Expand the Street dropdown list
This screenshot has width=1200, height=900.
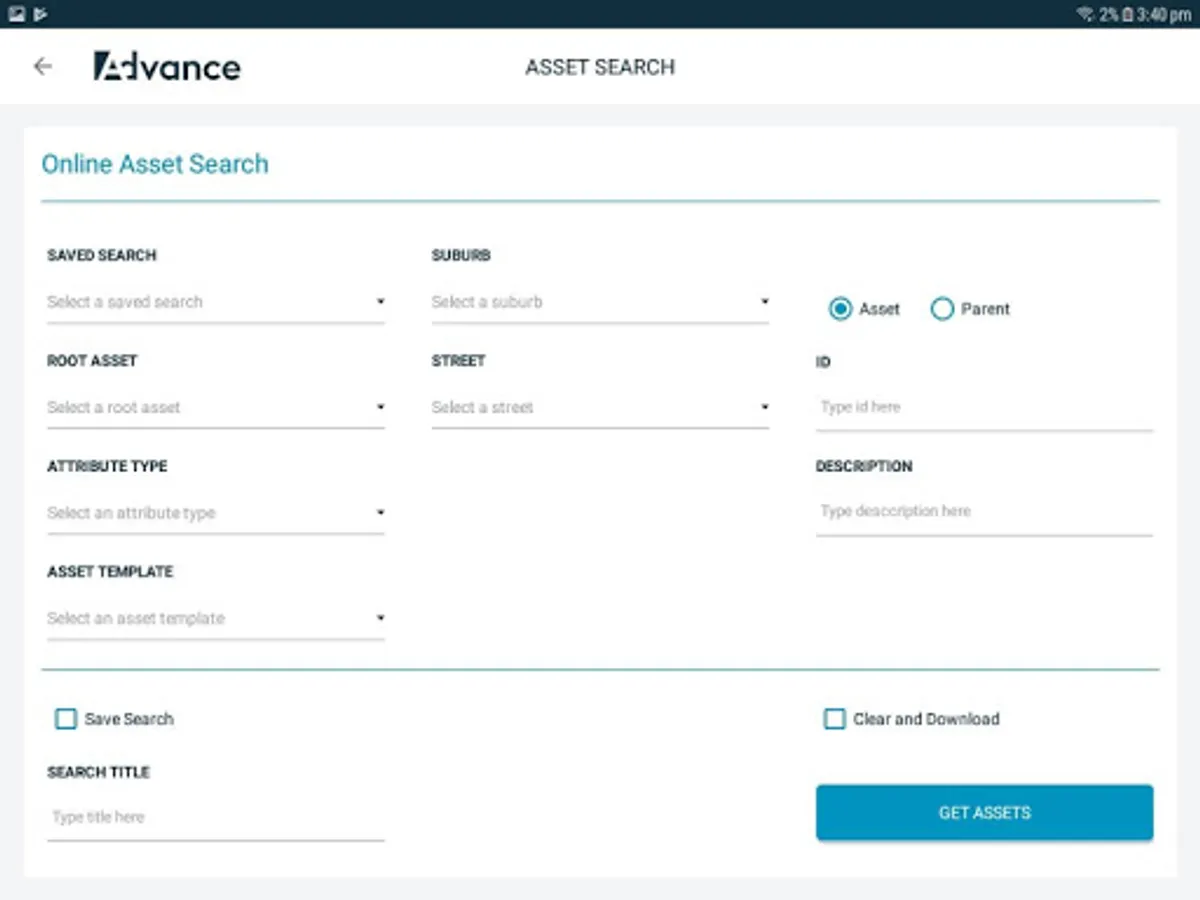[600, 407]
